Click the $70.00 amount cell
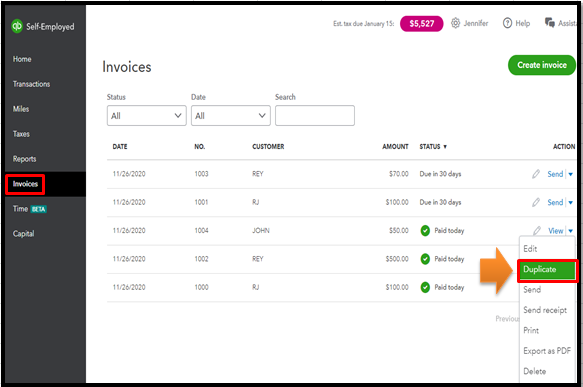Image resolution: width=583 pixels, height=387 pixels. coord(399,174)
